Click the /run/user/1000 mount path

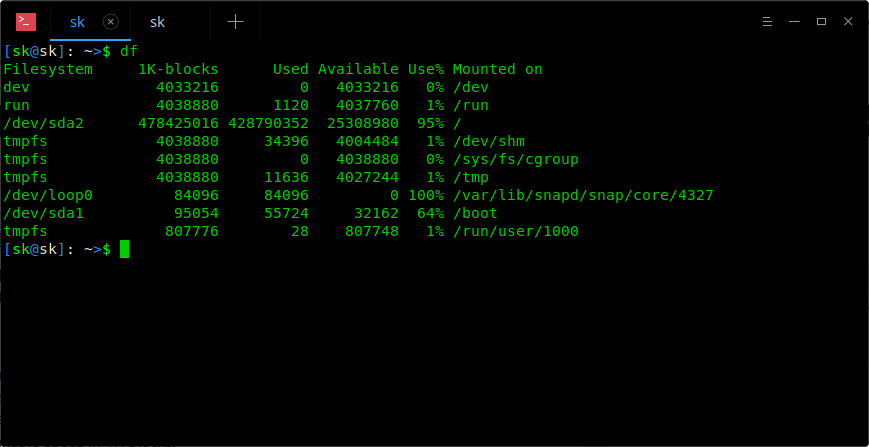click(515, 231)
